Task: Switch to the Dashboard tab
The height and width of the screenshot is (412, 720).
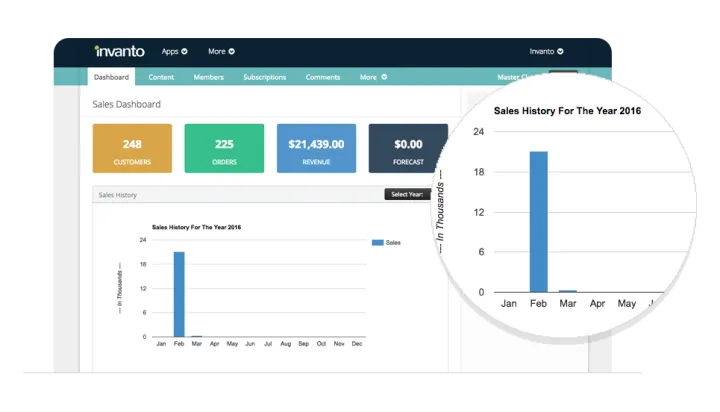Action: pos(110,77)
